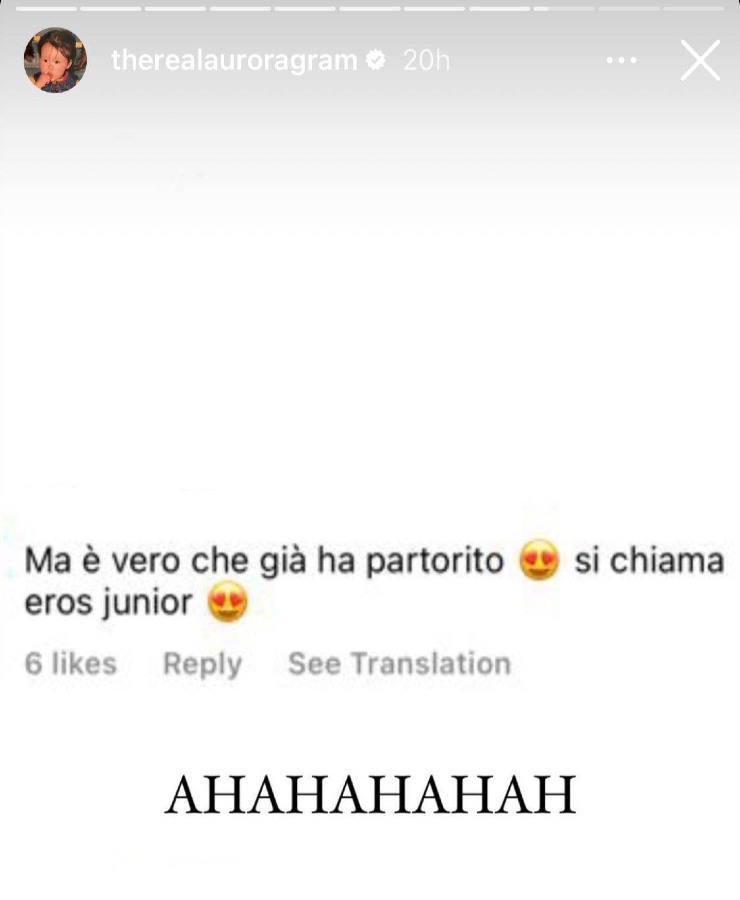Viewport: 740px width, 900px height.
Task: Click the verified badge beside the username
Action: [x=375, y=60]
